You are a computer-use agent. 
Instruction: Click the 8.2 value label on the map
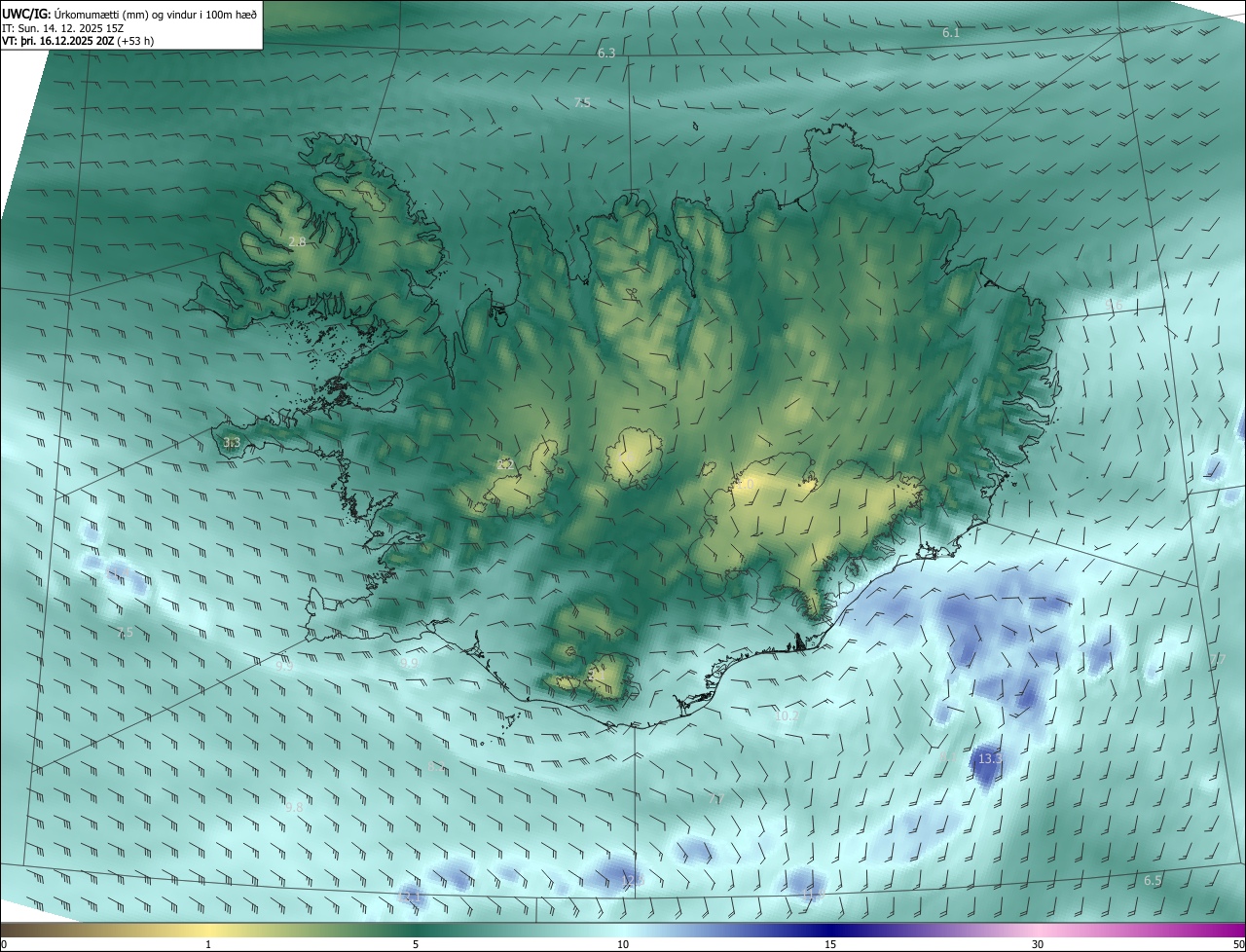coord(436,767)
